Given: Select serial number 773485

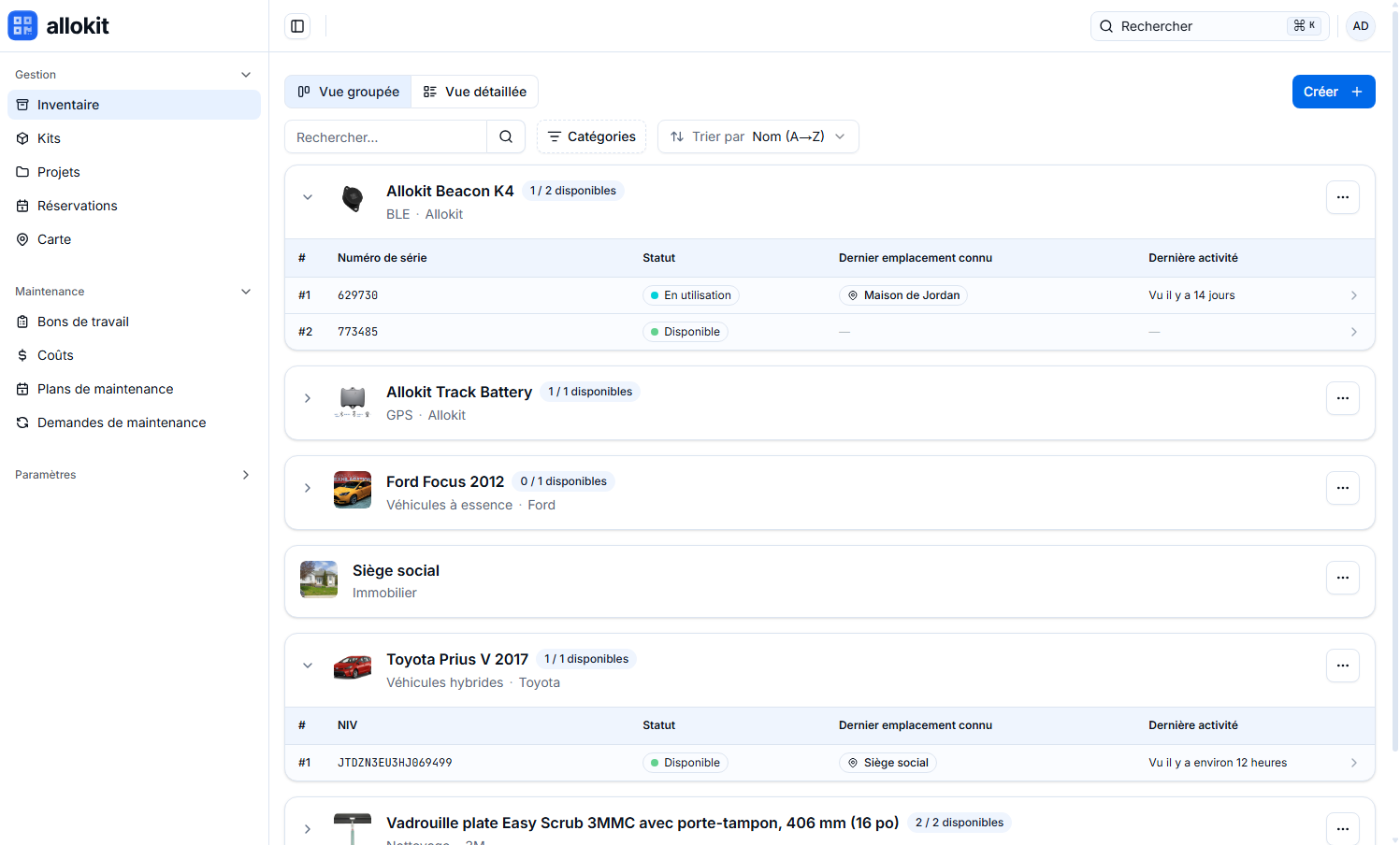Looking at the screenshot, I should pos(358,332).
